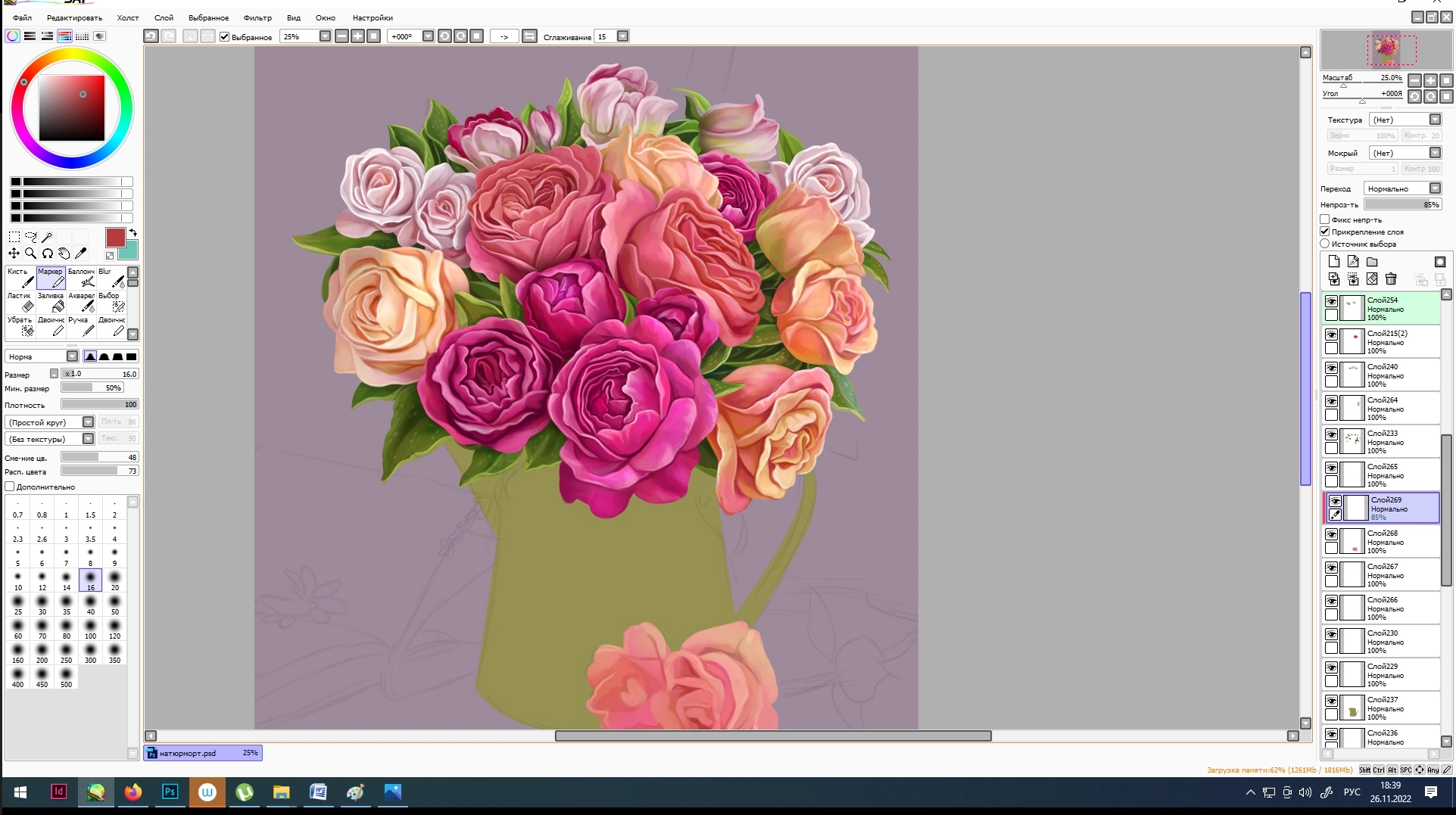Hide layer Слой254 via eye icon

(1331, 301)
